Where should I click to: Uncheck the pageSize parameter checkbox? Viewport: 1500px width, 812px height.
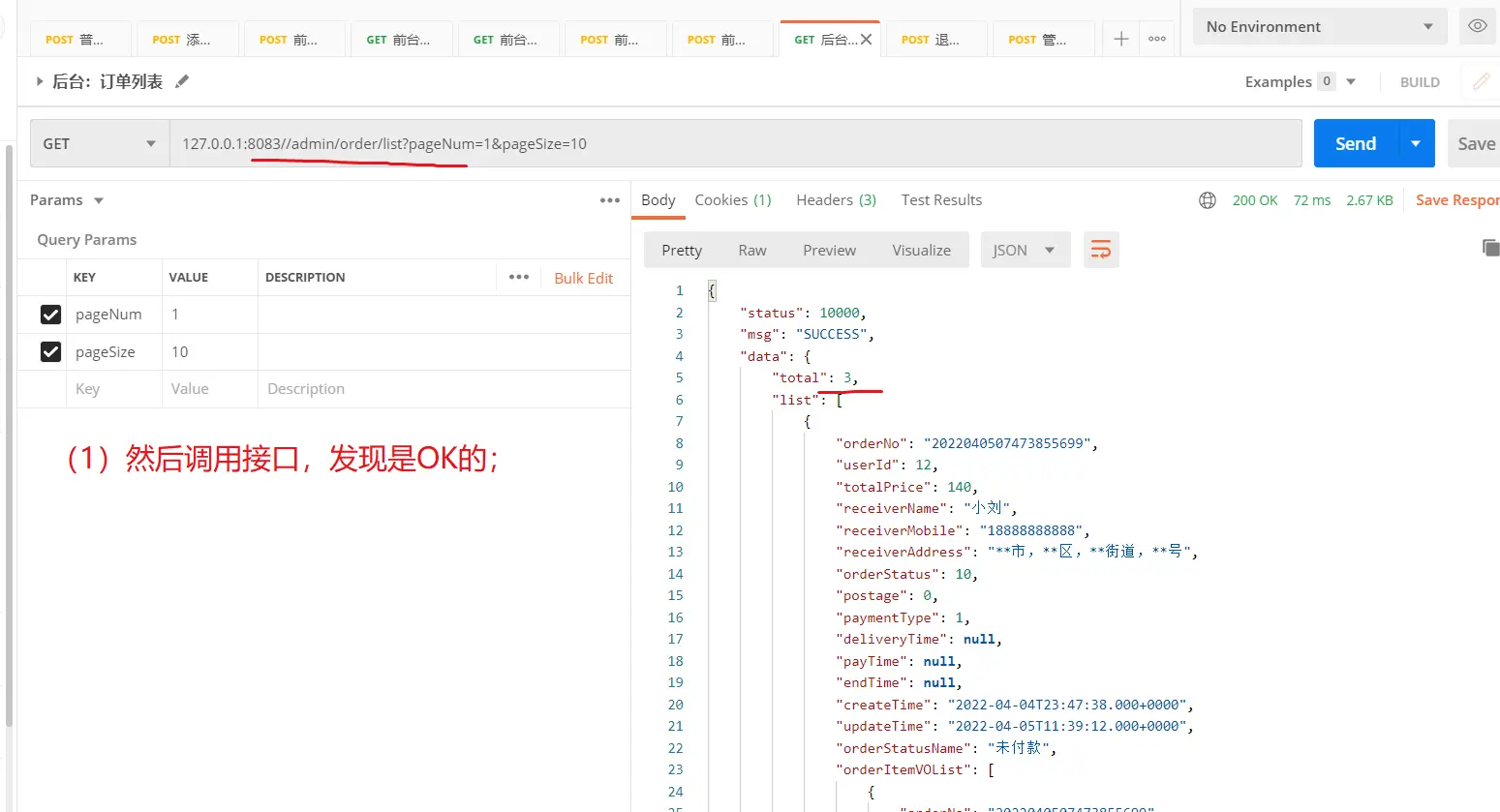50,352
